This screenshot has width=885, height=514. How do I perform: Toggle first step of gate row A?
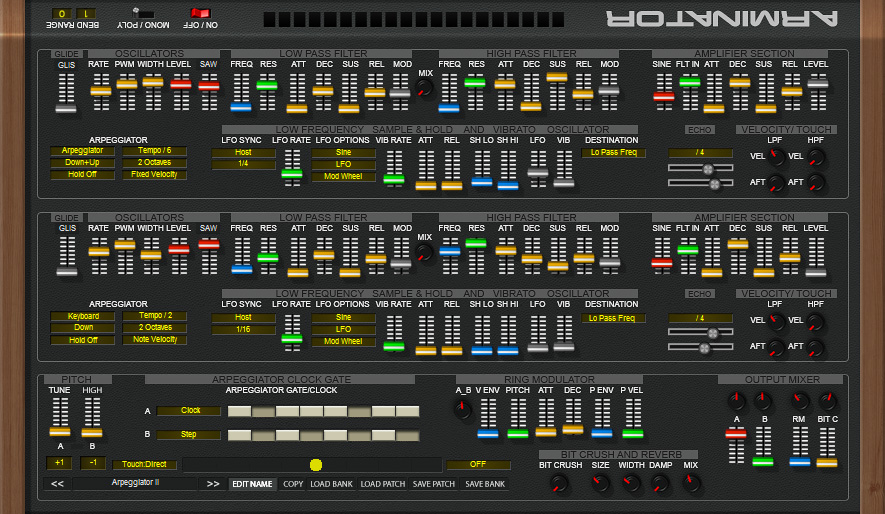click(239, 411)
